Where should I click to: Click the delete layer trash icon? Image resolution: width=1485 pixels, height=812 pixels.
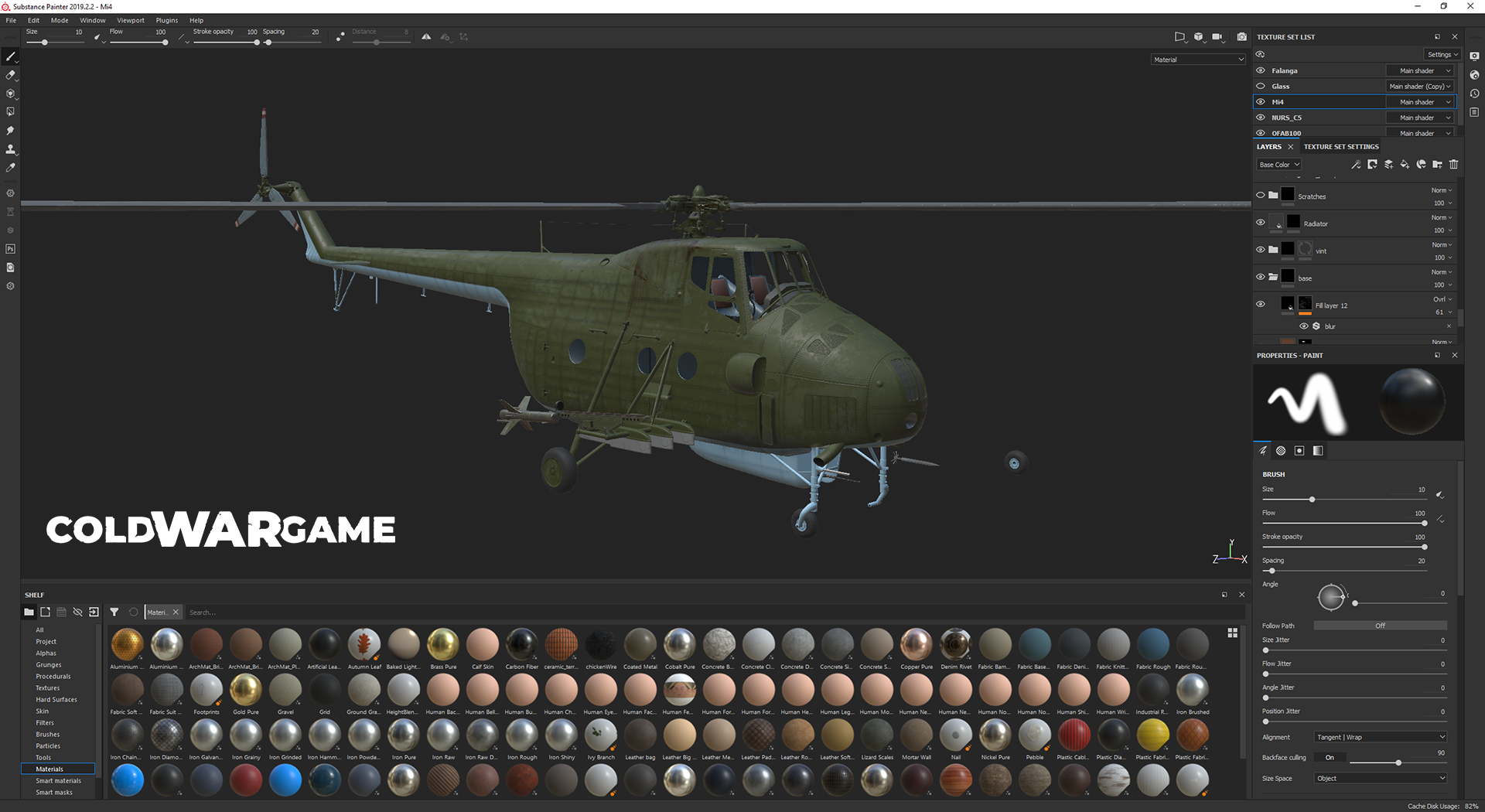pyautogui.click(x=1453, y=165)
